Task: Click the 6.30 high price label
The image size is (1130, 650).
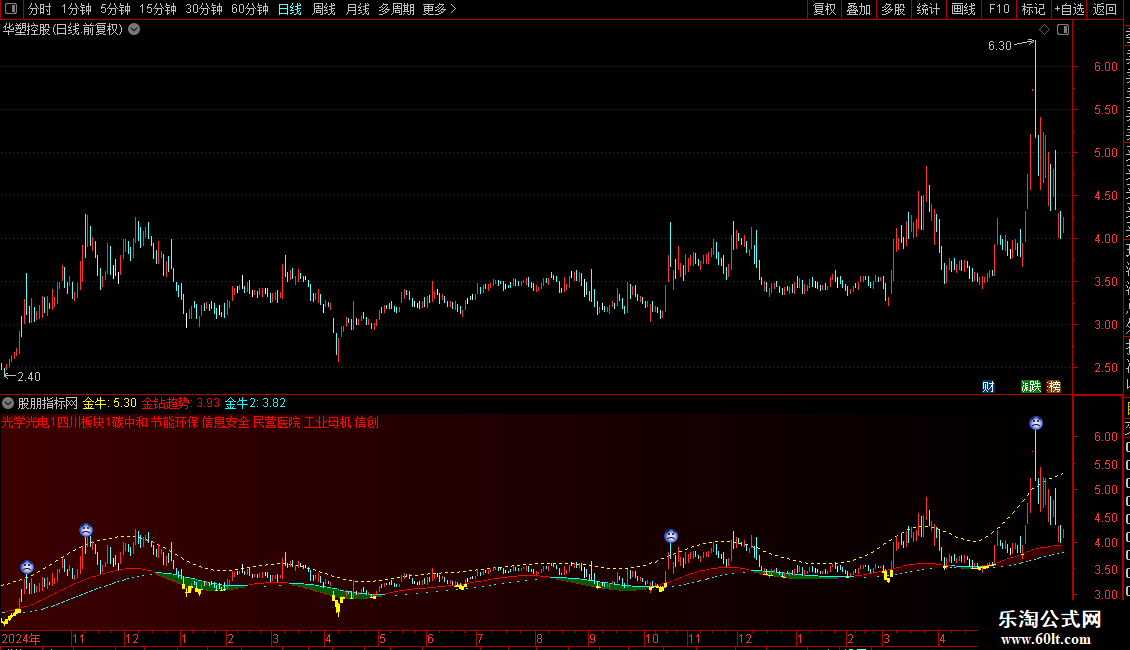Action: pos(1000,46)
